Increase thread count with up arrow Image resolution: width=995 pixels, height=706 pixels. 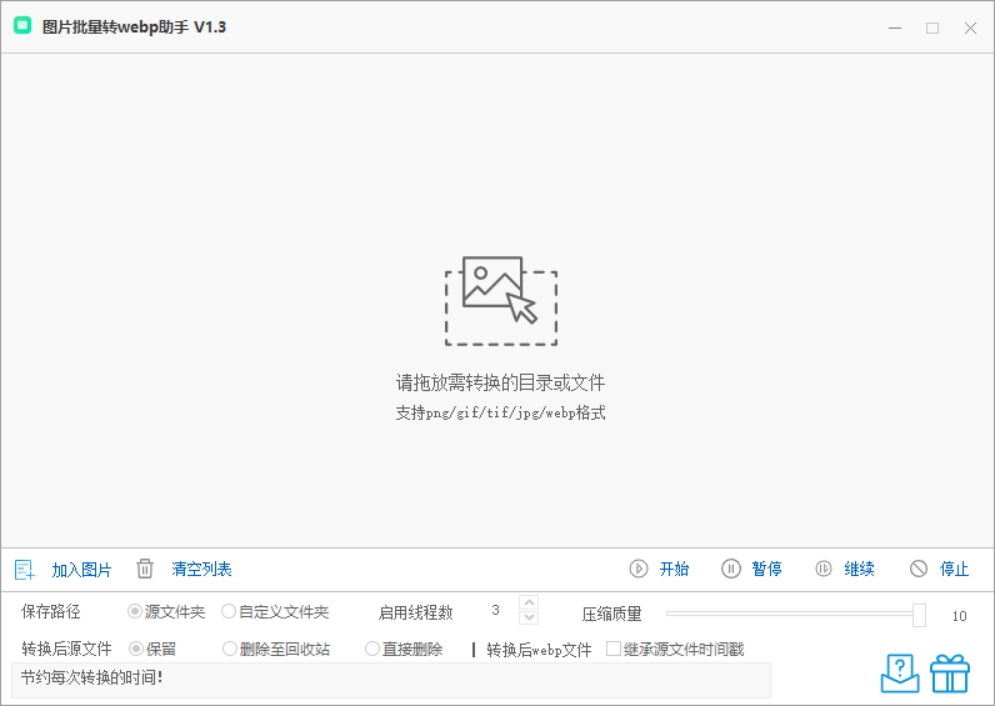point(529,602)
